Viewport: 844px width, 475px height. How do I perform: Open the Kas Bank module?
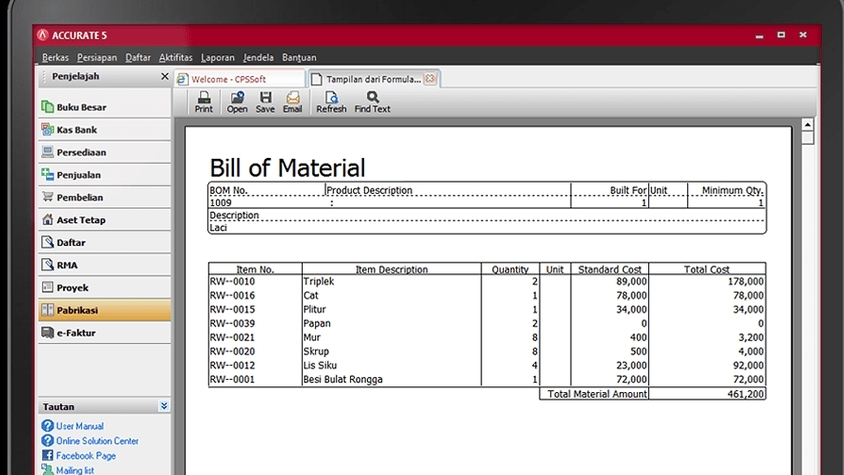tap(104, 130)
